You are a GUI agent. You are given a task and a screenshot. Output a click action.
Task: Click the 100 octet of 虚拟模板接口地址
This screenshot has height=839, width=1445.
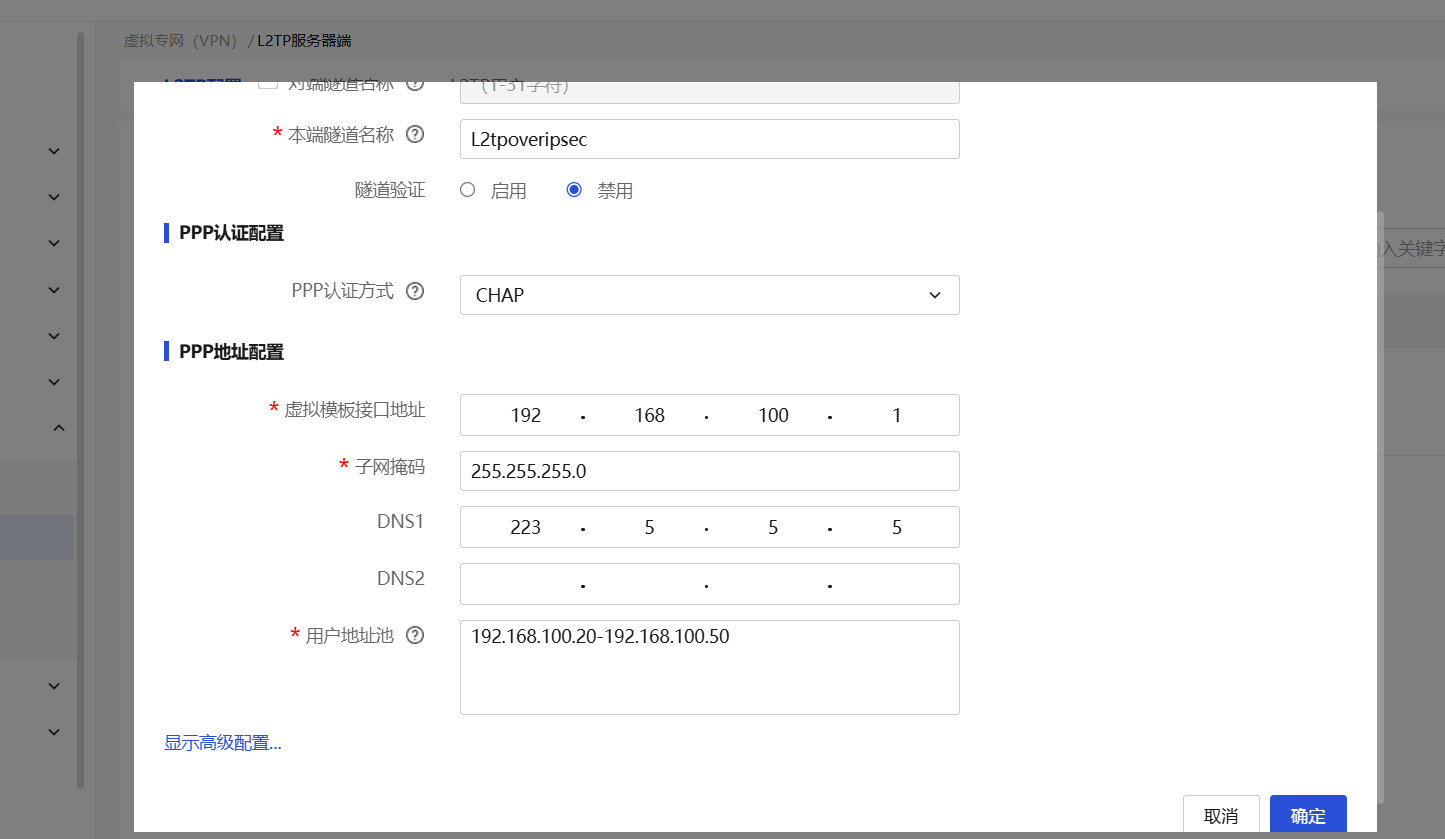(773, 415)
